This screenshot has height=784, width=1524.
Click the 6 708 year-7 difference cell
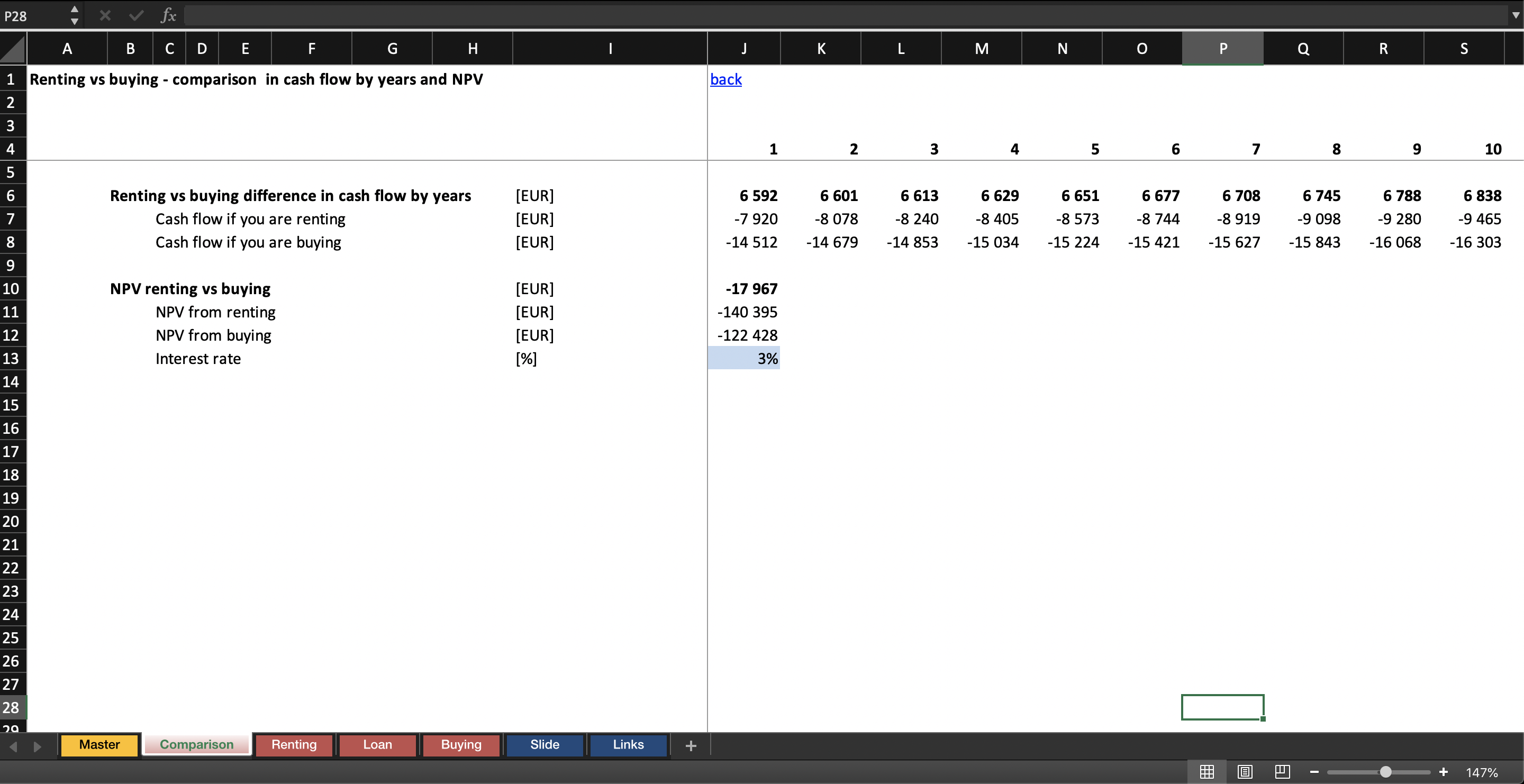tap(1223, 196)
